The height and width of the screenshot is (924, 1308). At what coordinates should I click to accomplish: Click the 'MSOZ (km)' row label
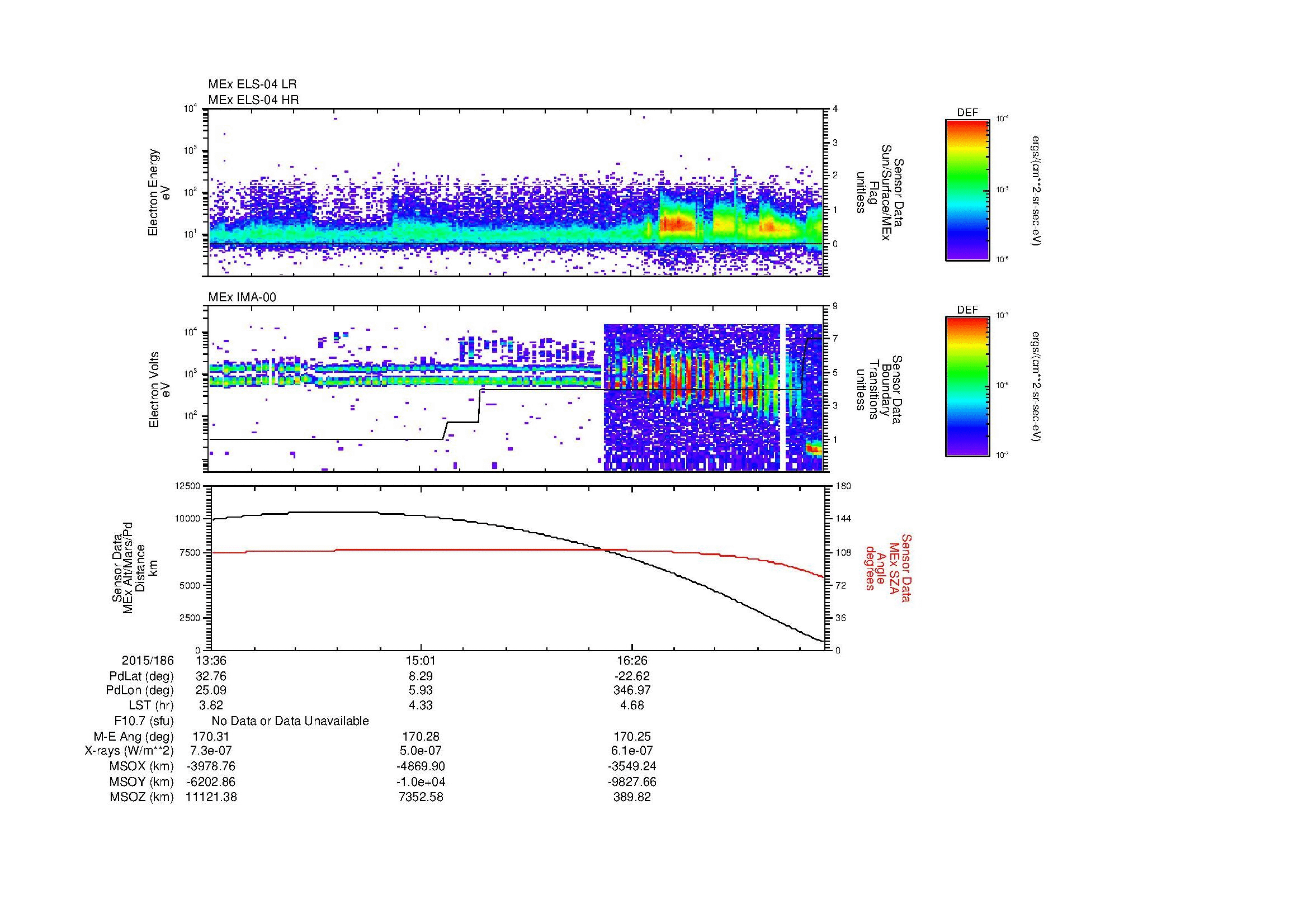pos(141,797)
